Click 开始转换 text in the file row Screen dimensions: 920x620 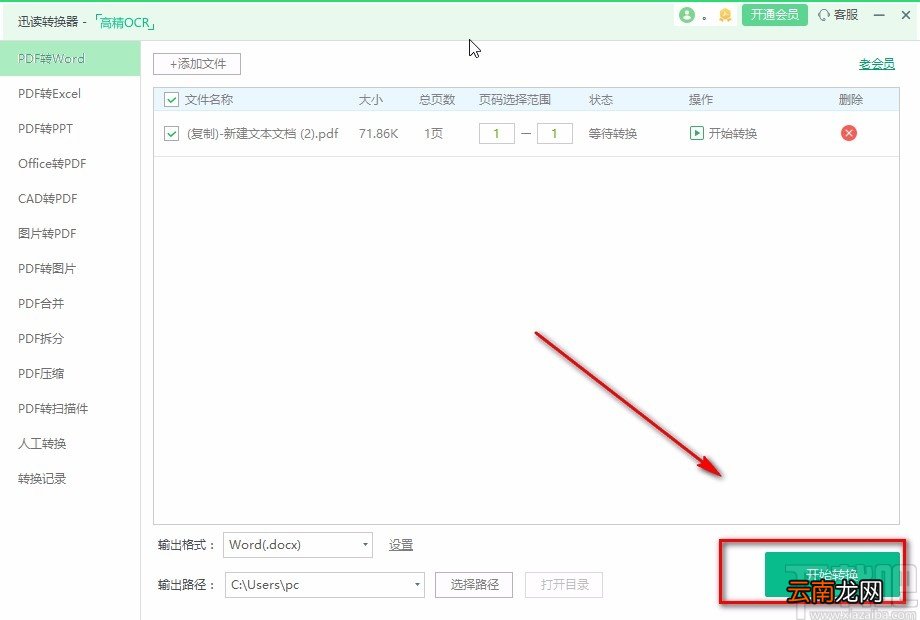point(733,134)
